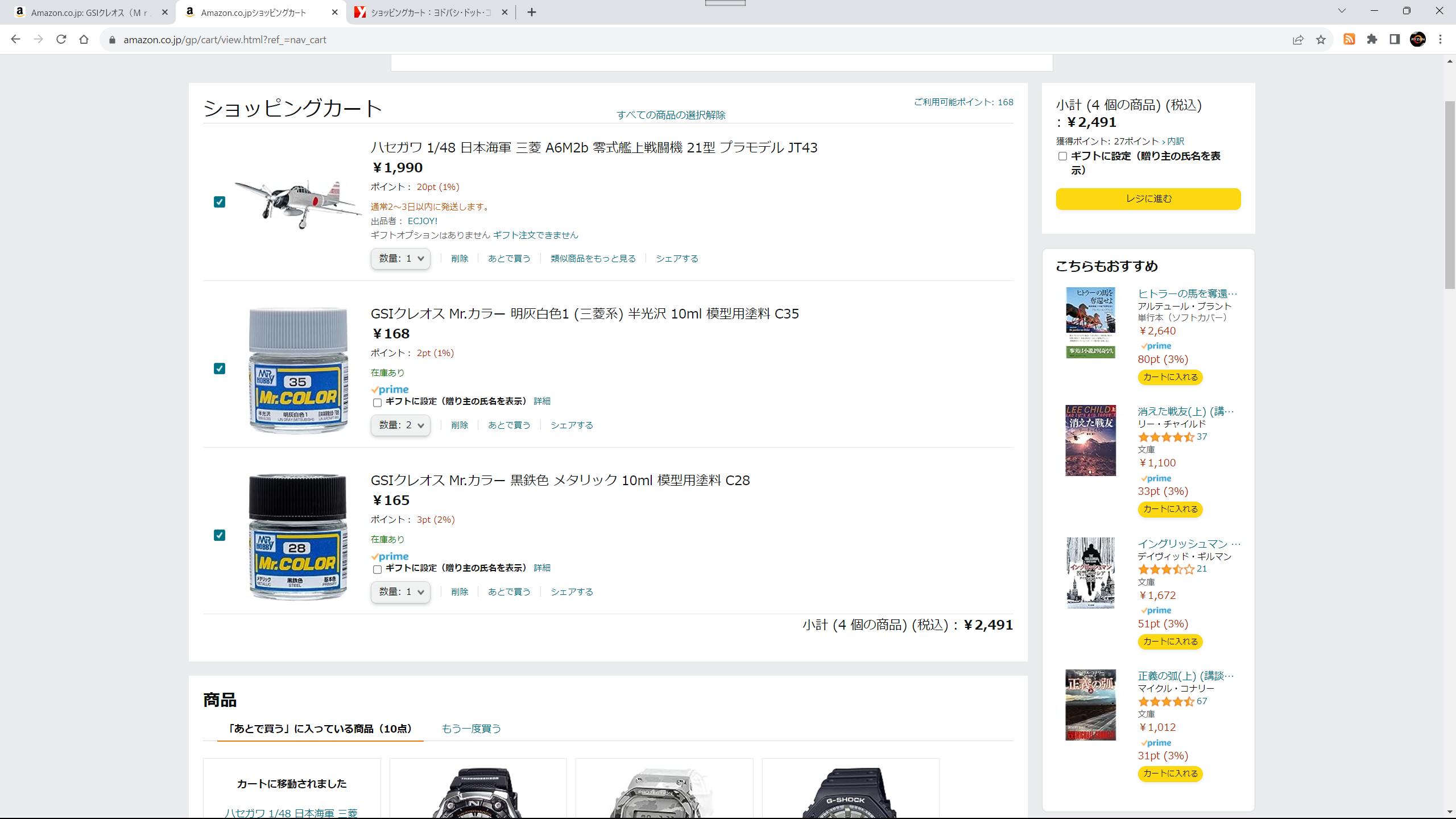This screenshot has width=1456, height=819.
Task: Delete the Mr.カラー C35 paint item
Action: (x=460, y=425)
